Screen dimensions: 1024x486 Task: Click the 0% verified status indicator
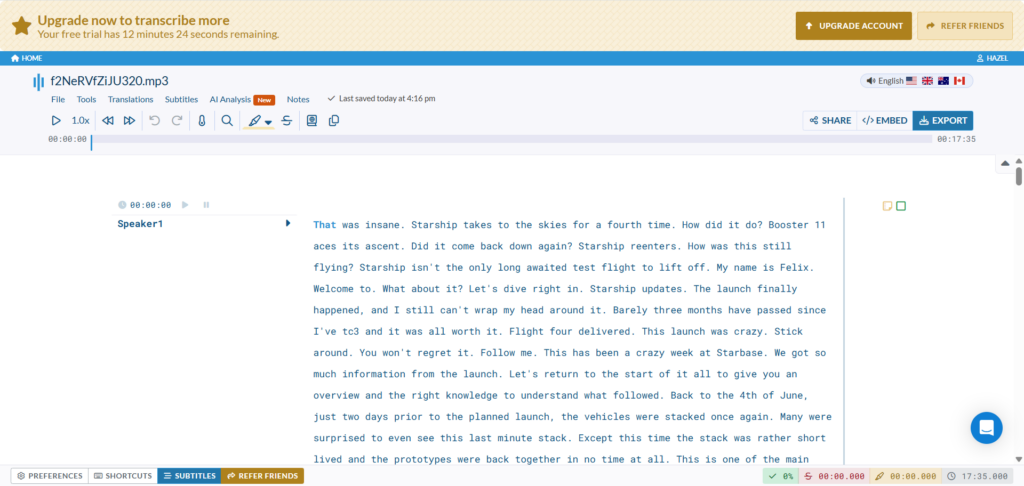(781, 477)
